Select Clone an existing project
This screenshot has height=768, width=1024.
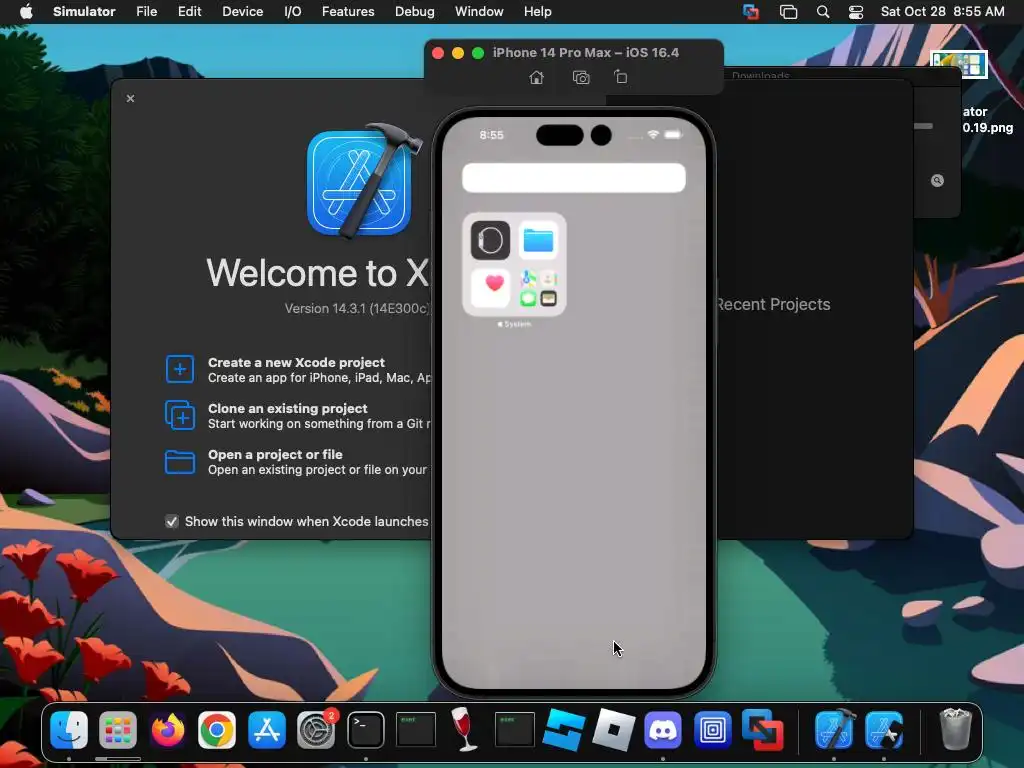click(287, 408)
